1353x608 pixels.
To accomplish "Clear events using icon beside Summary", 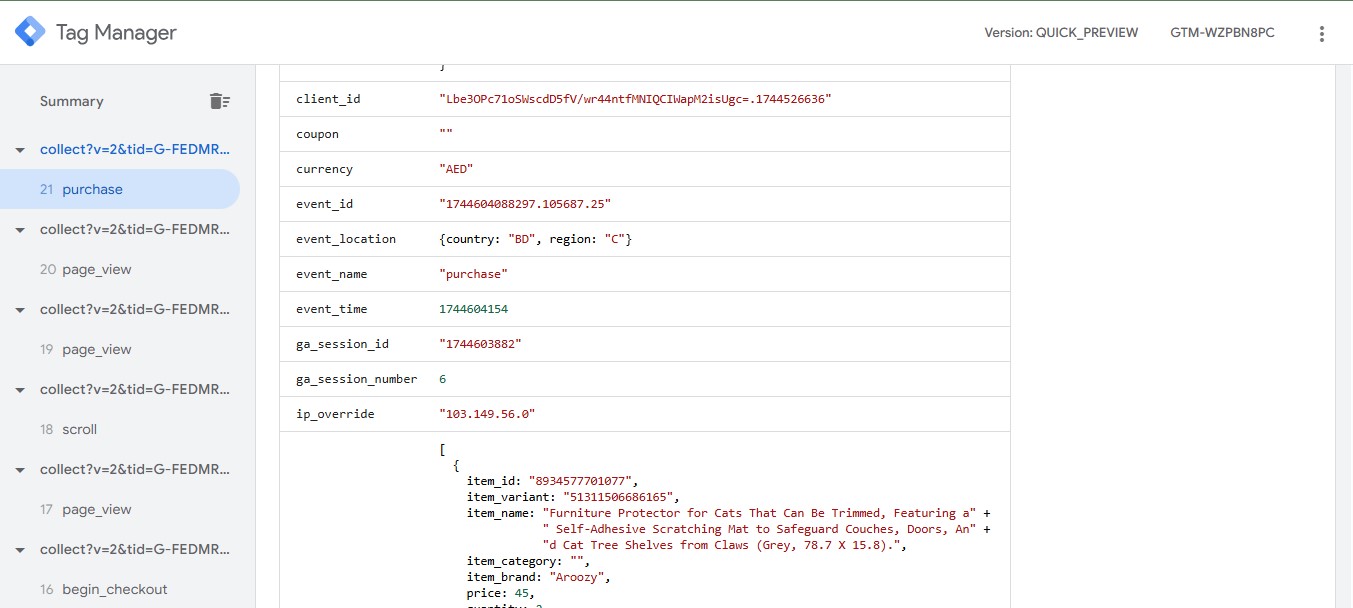I will pyautogui.click(x=219, y=101).
